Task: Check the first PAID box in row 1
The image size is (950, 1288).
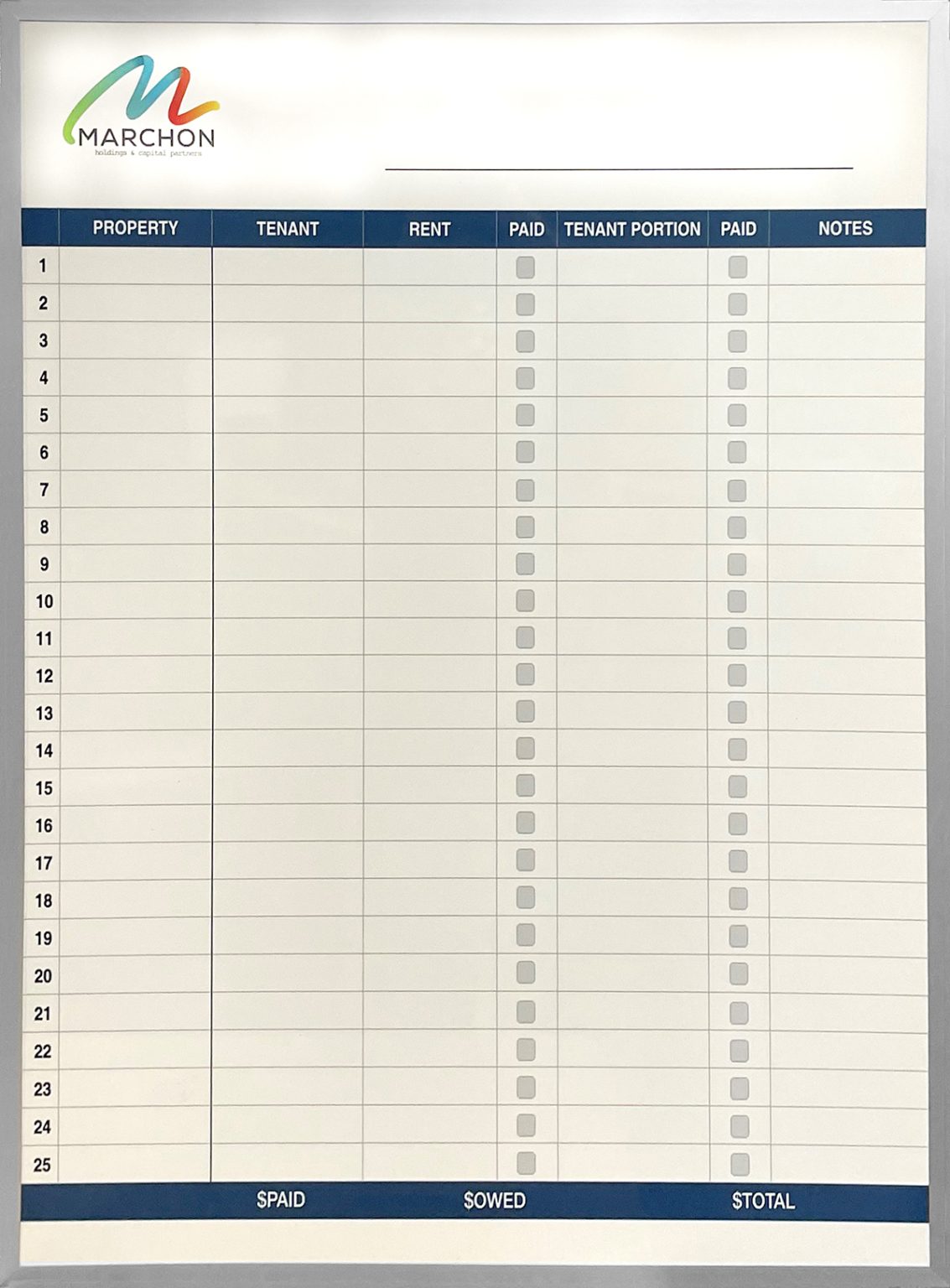Action: [526, 267]
